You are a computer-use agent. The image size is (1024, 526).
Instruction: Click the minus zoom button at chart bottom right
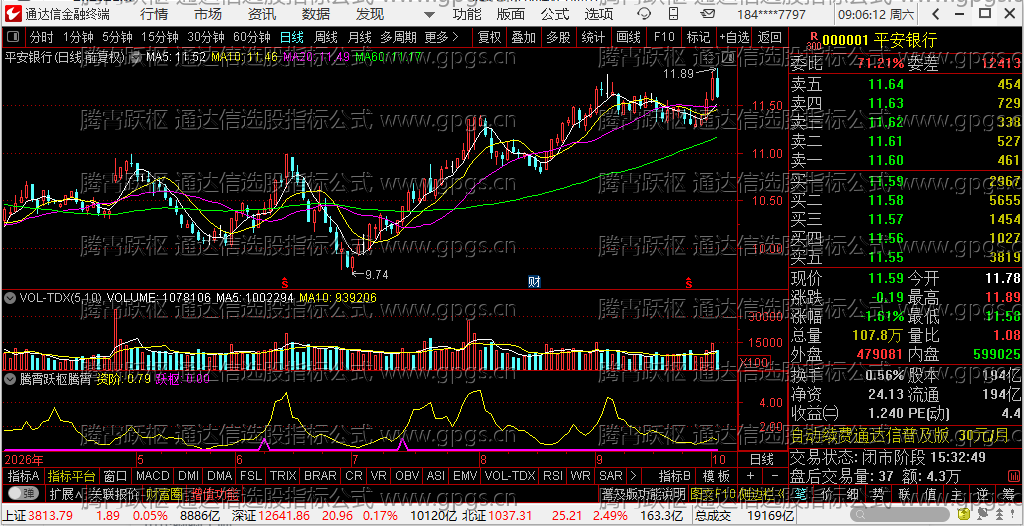(x=775, y=476)
